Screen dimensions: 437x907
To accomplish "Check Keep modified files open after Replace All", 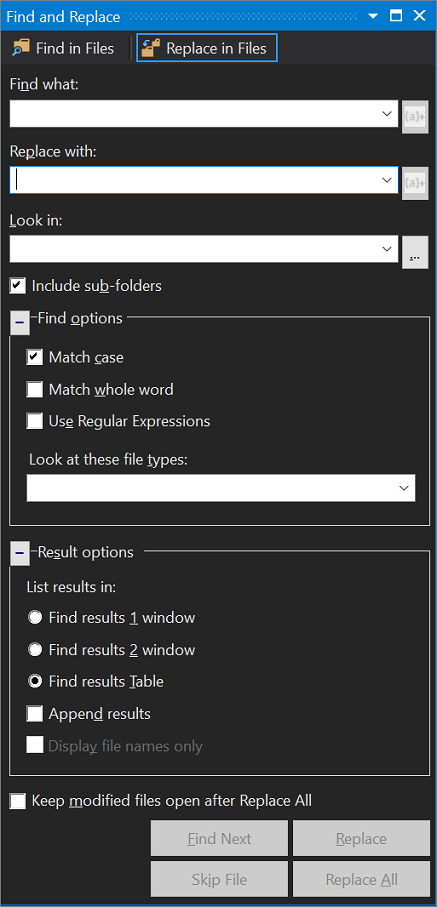I will click(x=18, y=801).
